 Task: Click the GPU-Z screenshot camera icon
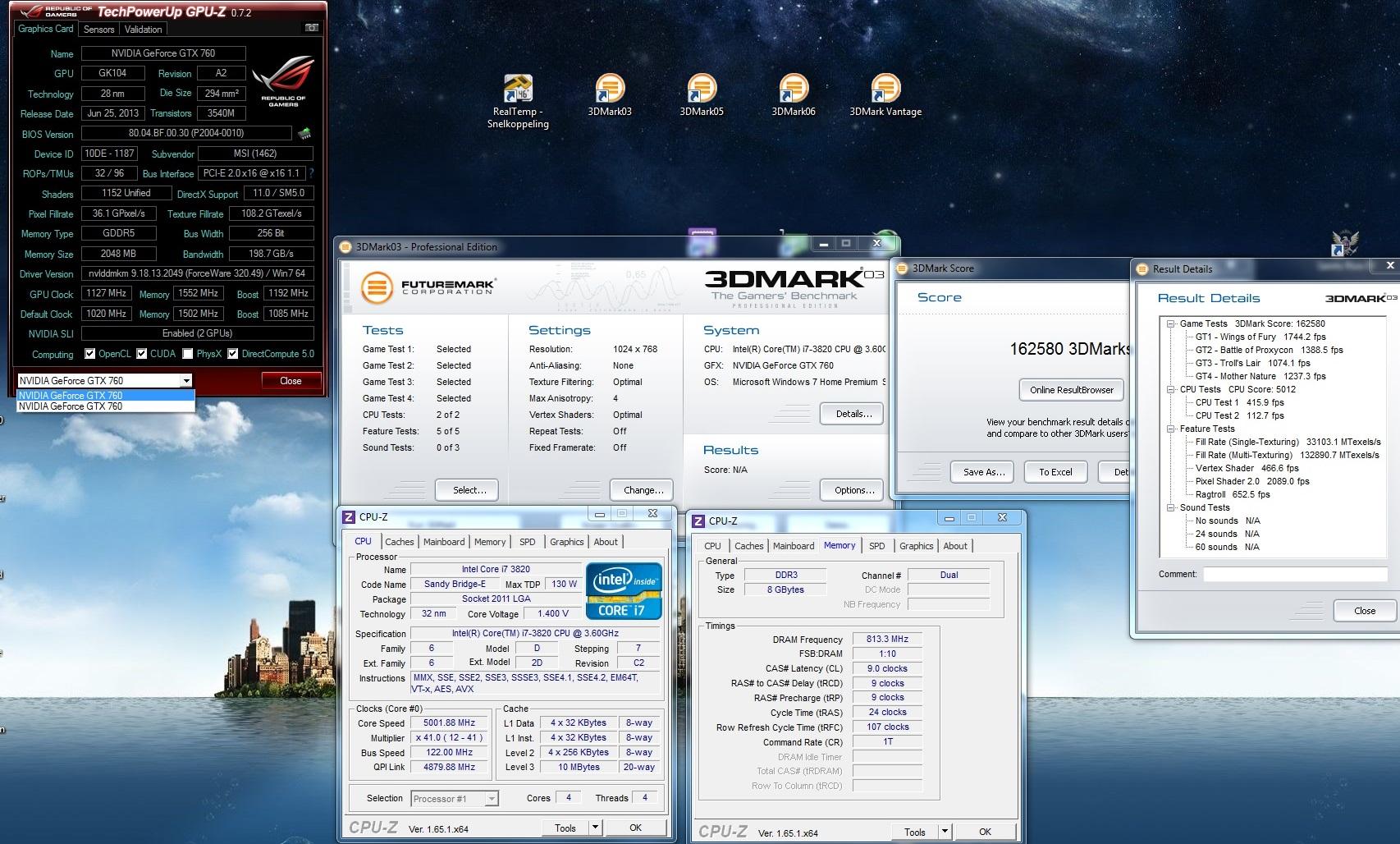click(312, 28)
